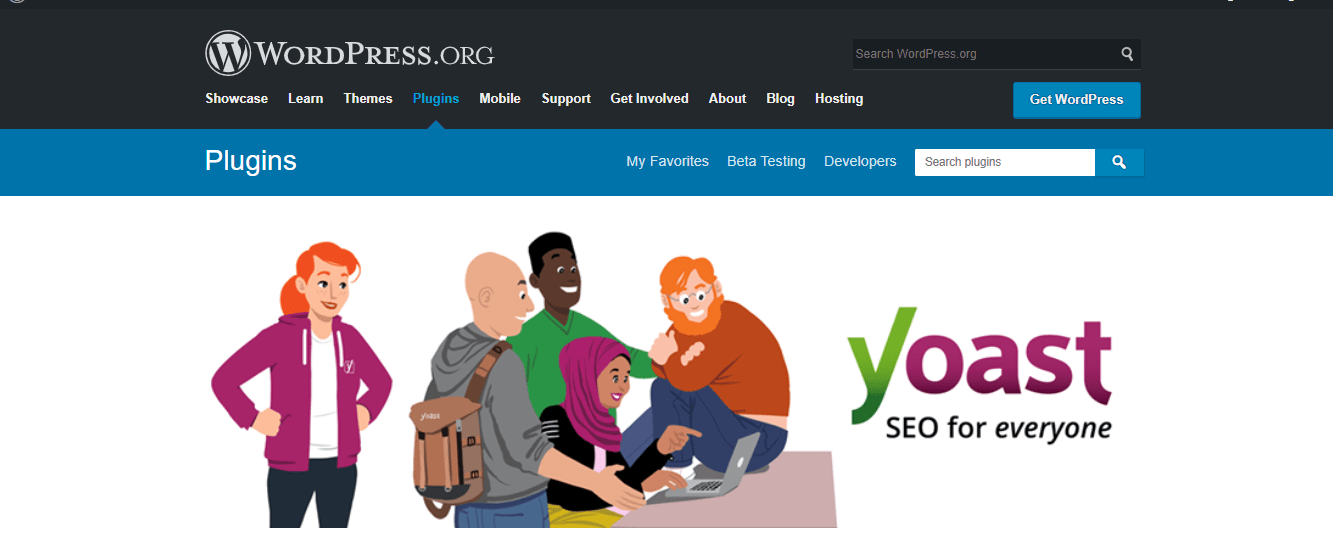Open the Get Involved link
This screenshot has height=543, width=1333.
pyautogui.click(x=650, y=98)
